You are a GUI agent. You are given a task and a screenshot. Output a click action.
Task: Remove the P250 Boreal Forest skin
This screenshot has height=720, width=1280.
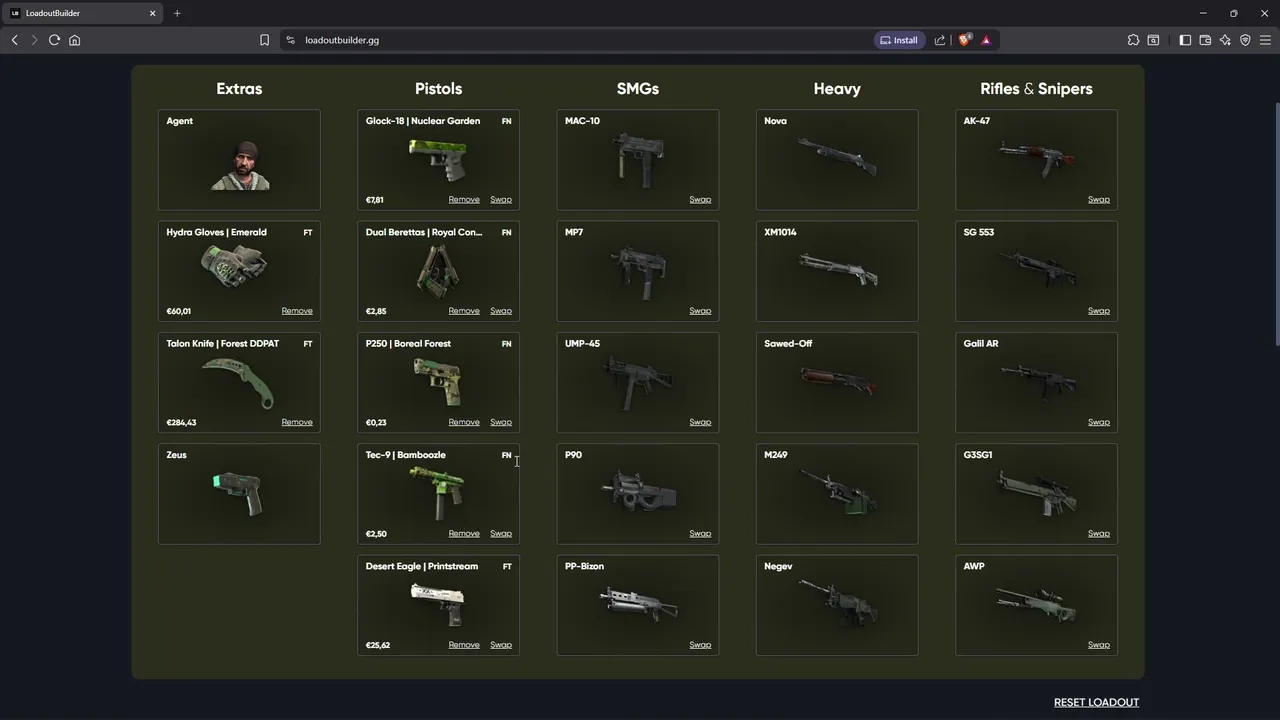[x=464, y=422]
